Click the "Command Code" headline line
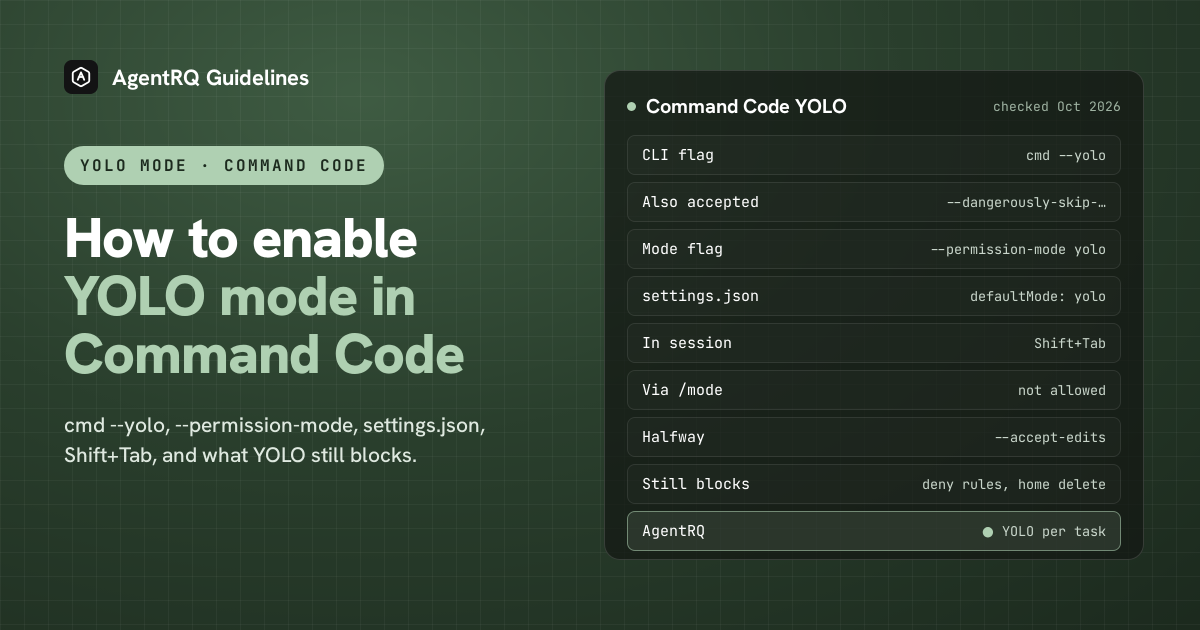Viewport: 1200px width, 630px height. [265, 354]
